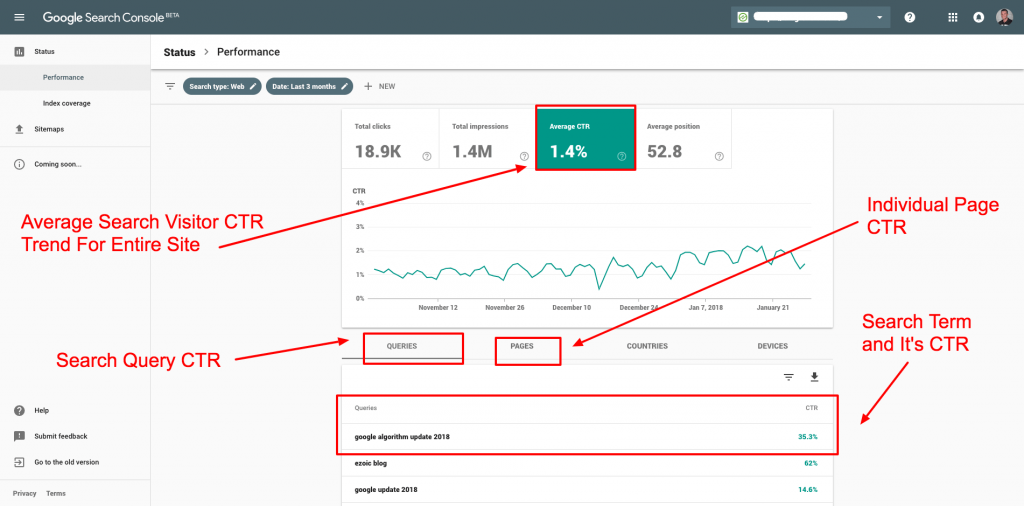Open the Google apps grid
Viewport: 1024px width, 506px height.
click(952, 17)
